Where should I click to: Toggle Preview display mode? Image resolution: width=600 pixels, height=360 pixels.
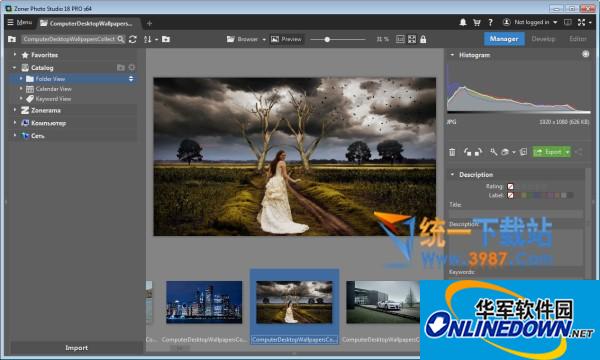(x=286, y=39)
